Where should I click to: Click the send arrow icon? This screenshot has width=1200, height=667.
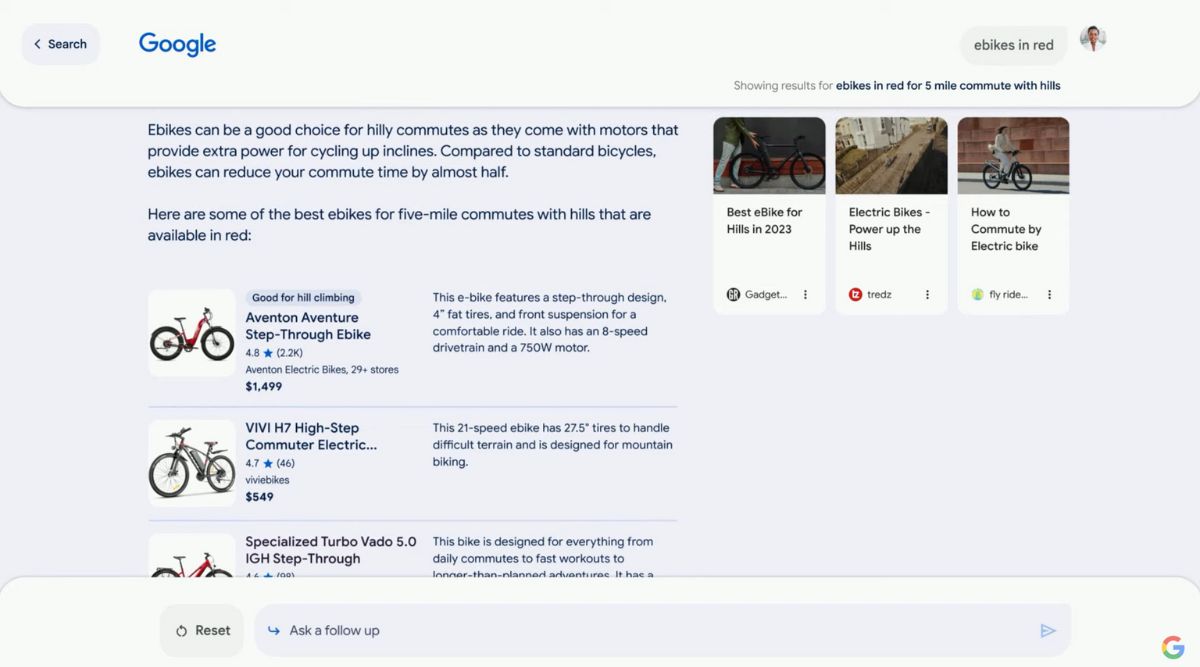pyautogui.click(x=1048, y=631)
